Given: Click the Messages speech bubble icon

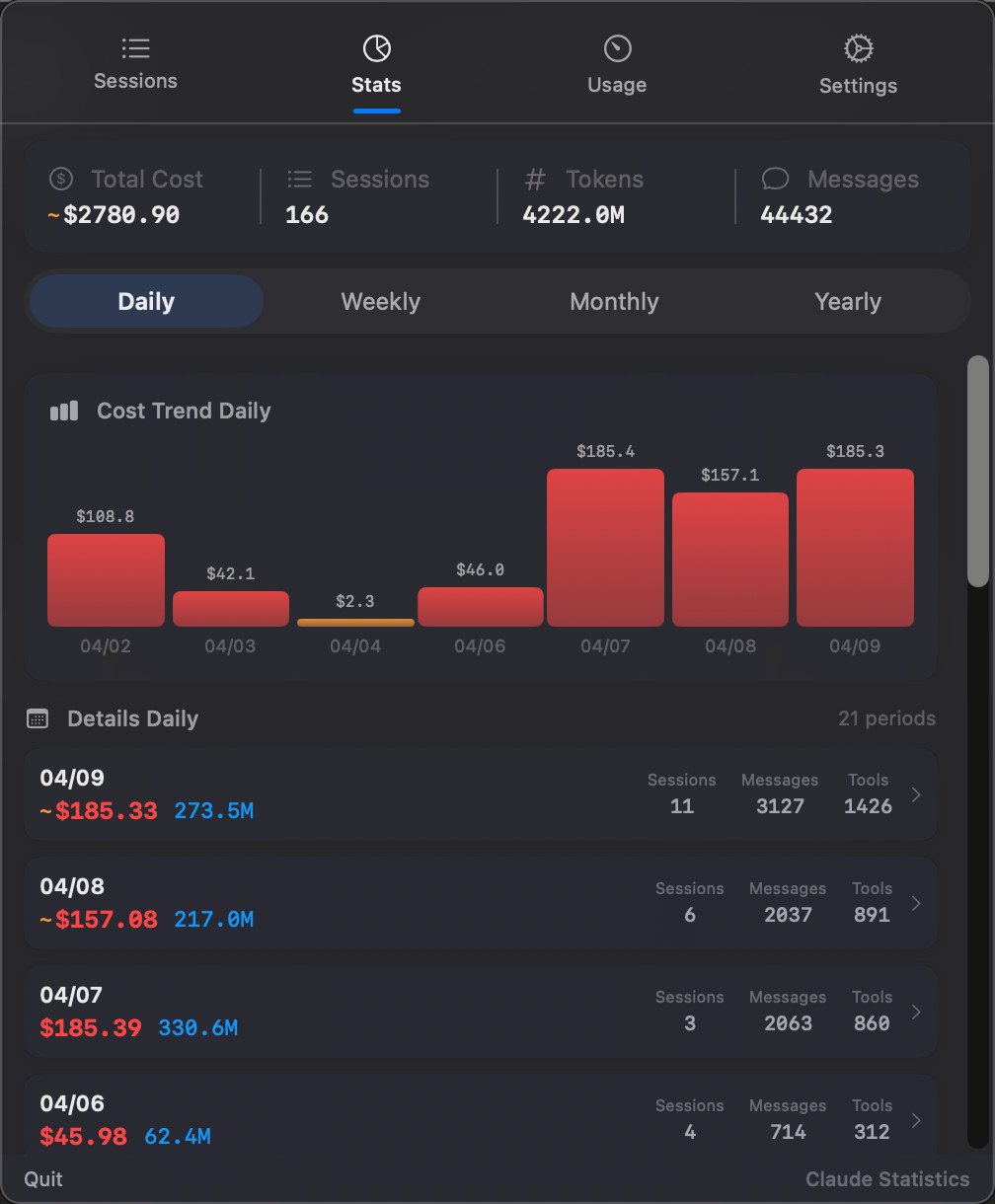Looking at the screenshot, I should (775, 179).
